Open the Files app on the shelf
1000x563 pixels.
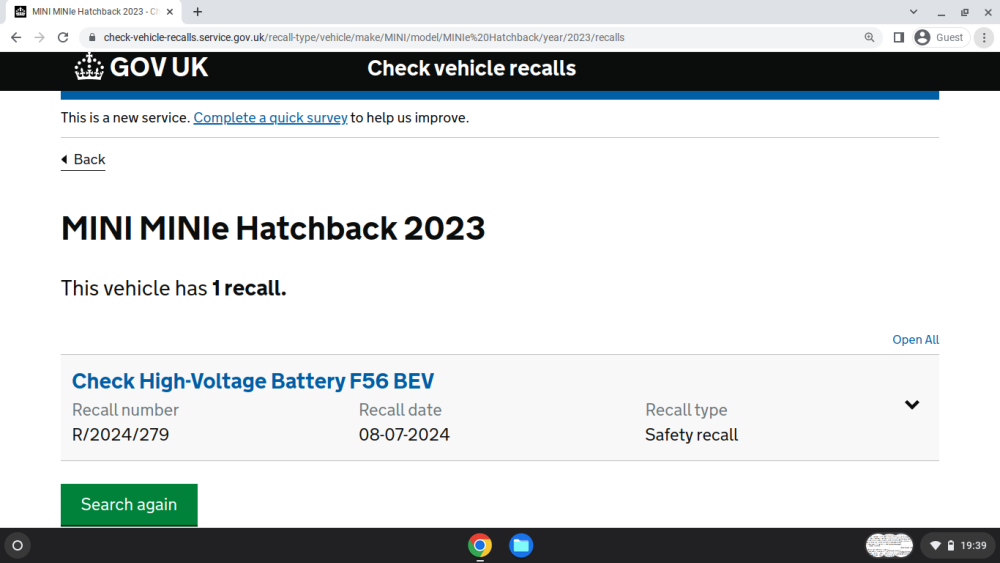(521, 546)
